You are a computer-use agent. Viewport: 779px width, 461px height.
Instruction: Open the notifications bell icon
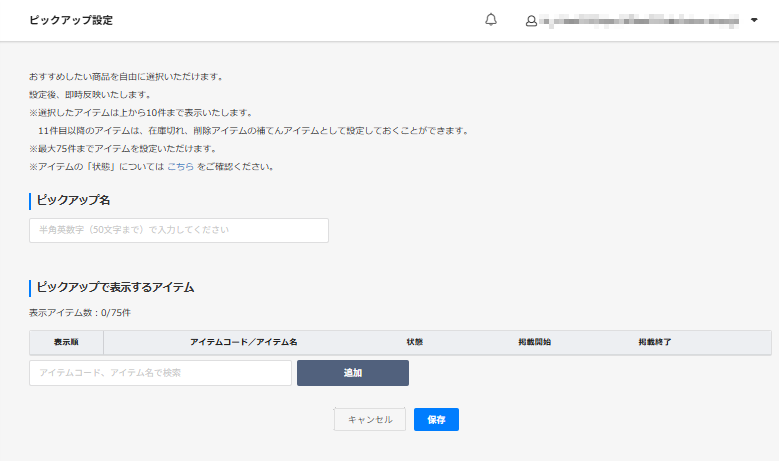coord(491,20)
